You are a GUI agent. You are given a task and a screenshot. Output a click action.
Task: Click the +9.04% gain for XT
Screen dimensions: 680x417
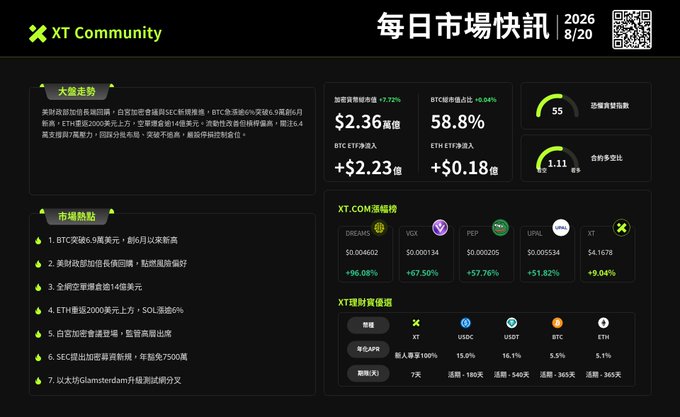(602, 273)
